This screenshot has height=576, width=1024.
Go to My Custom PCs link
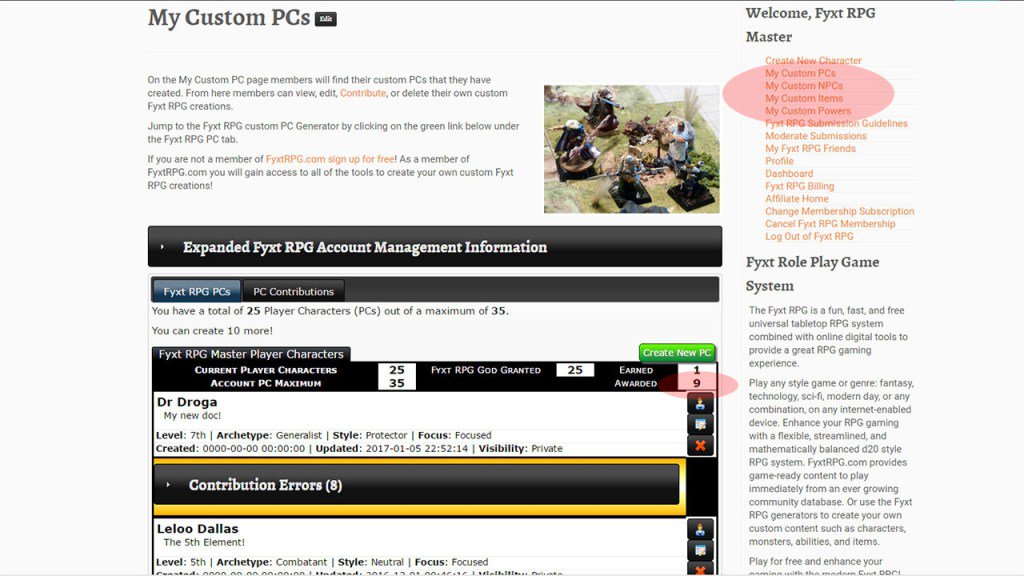(x=800, y=73)
